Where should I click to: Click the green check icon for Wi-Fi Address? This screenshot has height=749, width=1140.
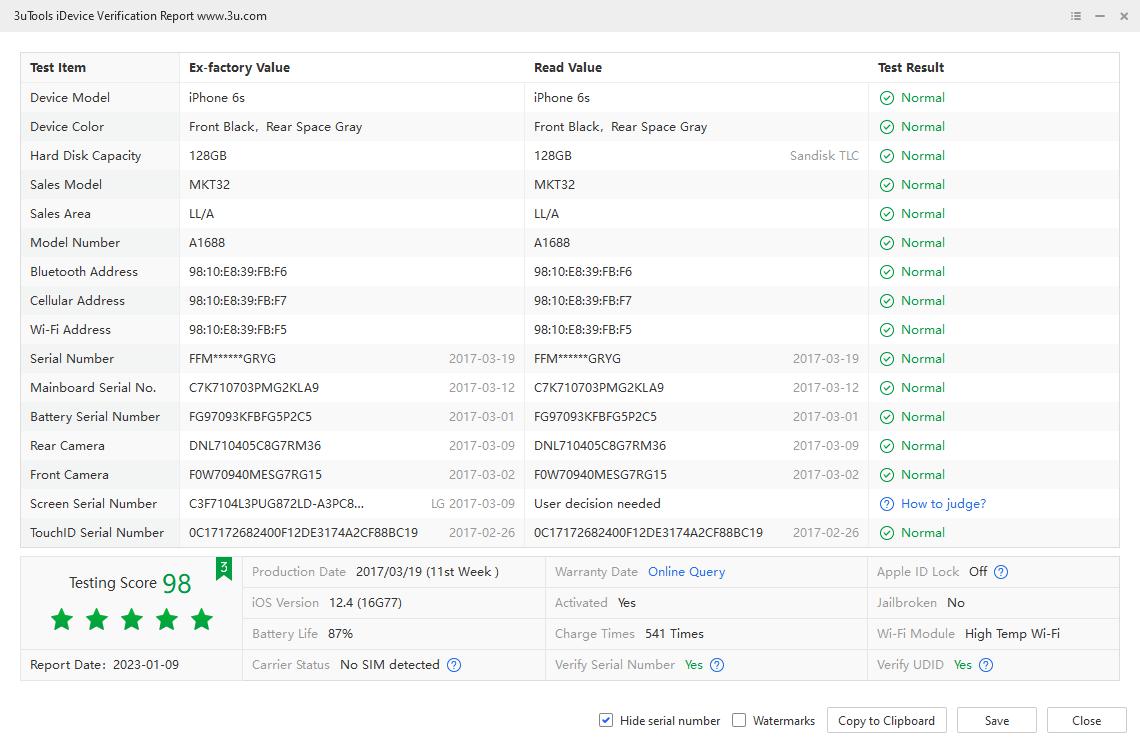coord(886,330)
